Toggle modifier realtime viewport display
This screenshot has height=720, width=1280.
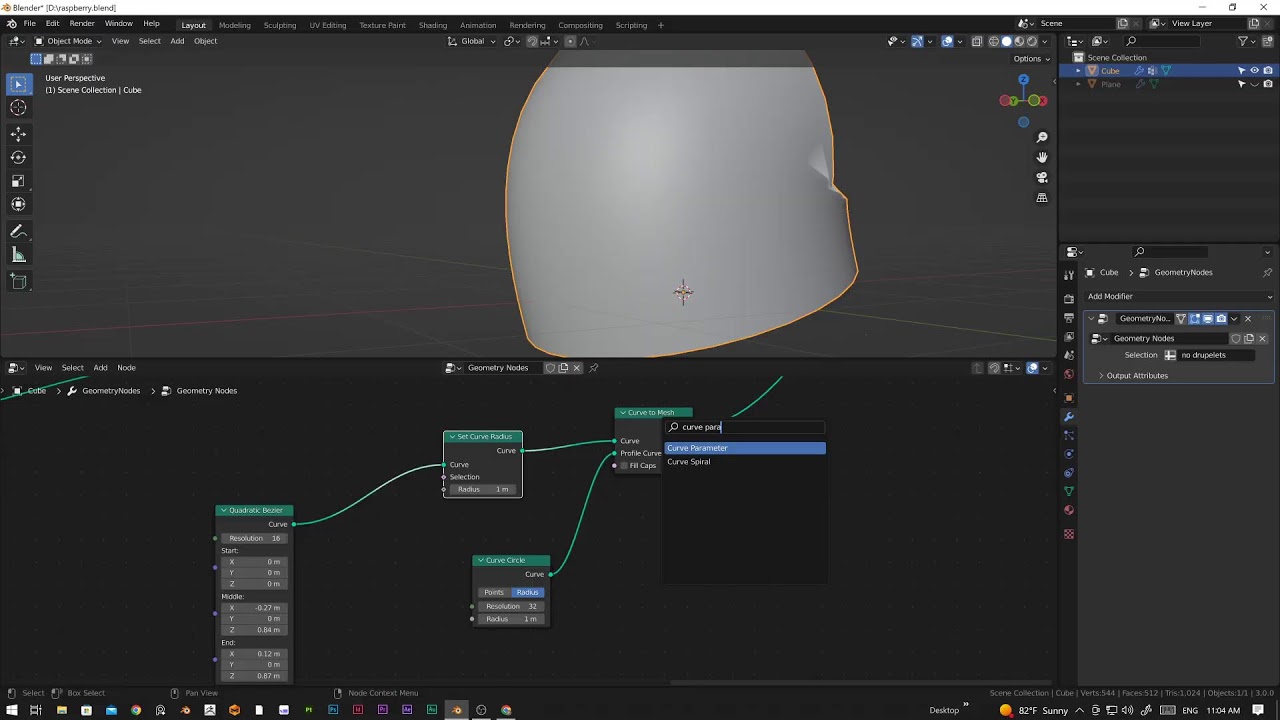[x=1207, y=318]
